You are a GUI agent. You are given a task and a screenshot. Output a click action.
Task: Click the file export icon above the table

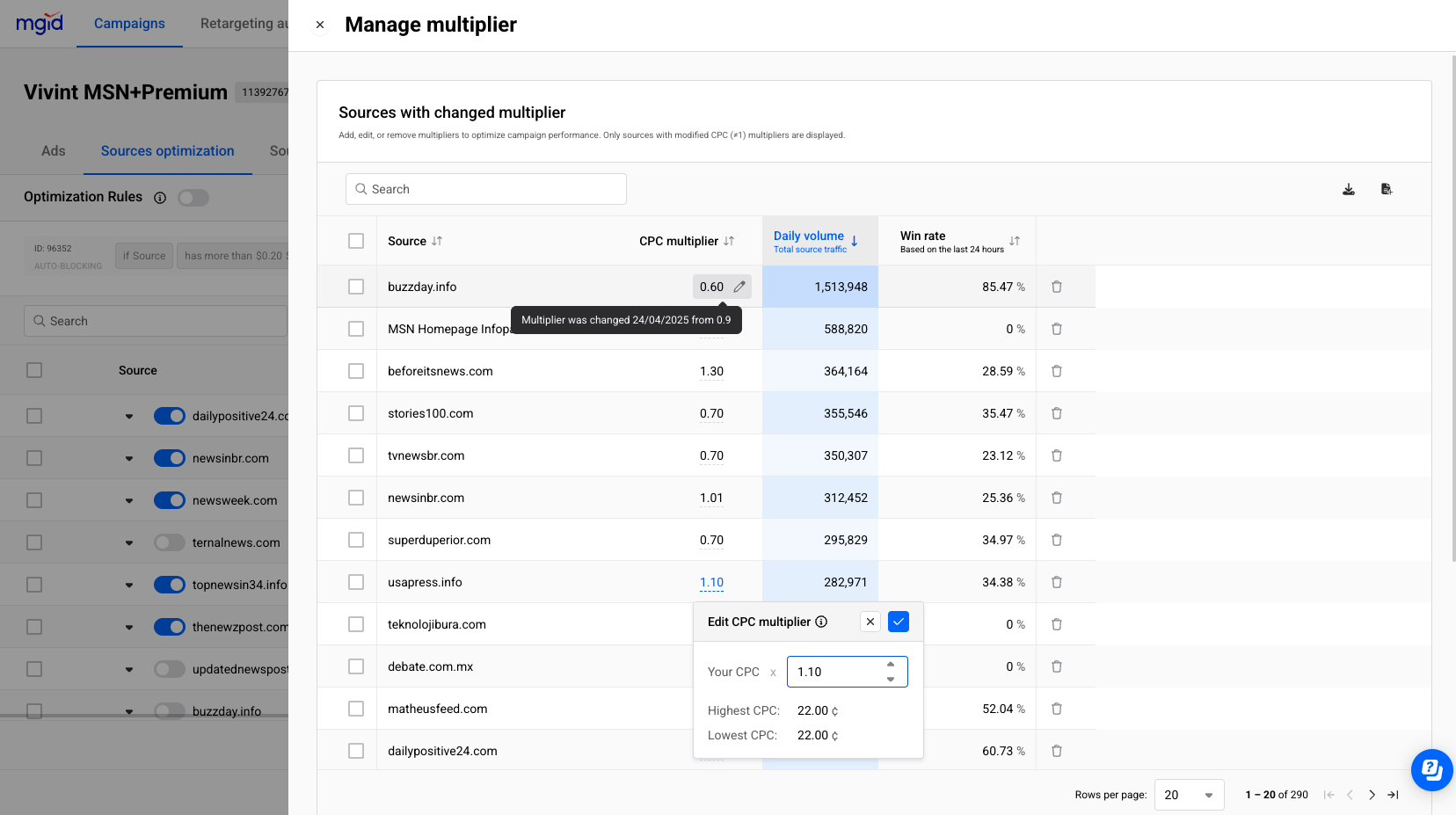(1387, 189)
